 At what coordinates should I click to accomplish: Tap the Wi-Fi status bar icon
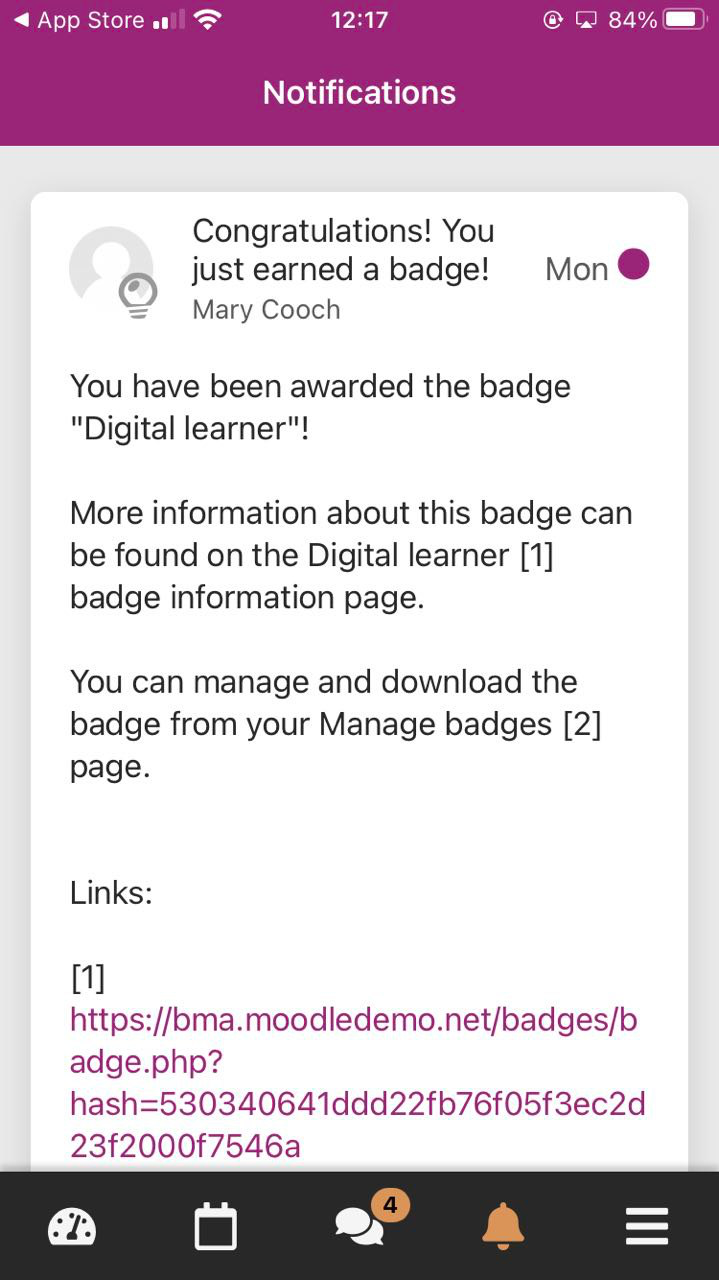208,20
